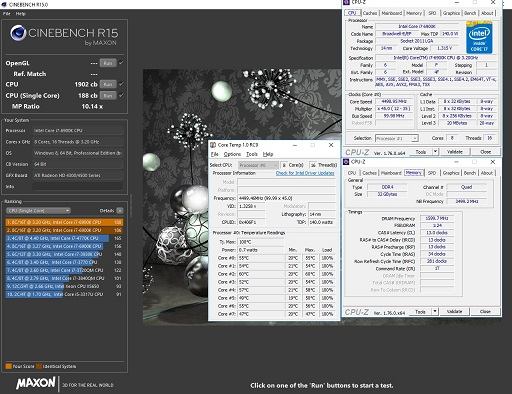Run the CPU benchmark test
512x394 pixels.
coord(108,84)
